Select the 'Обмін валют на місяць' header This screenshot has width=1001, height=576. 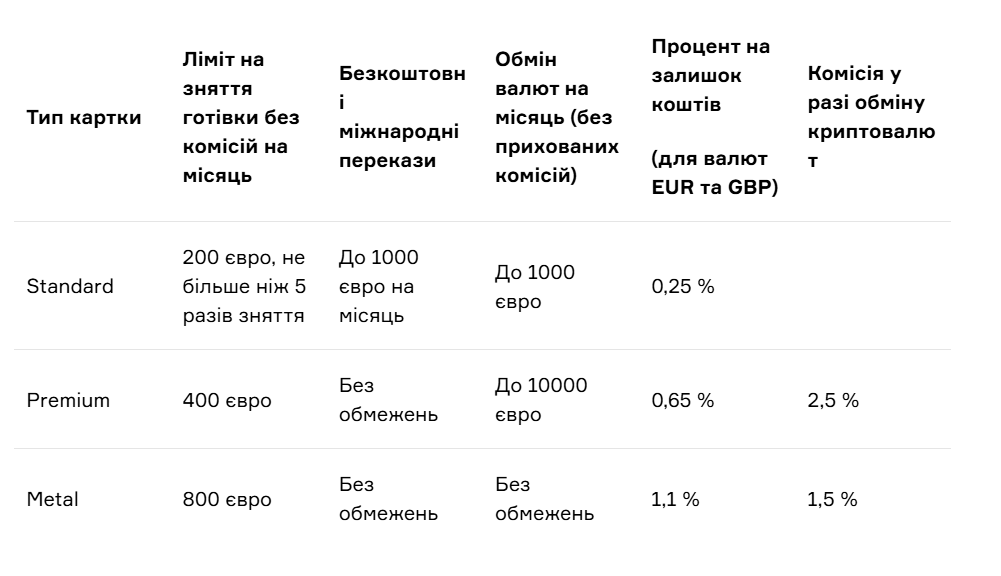click(557, 117)
